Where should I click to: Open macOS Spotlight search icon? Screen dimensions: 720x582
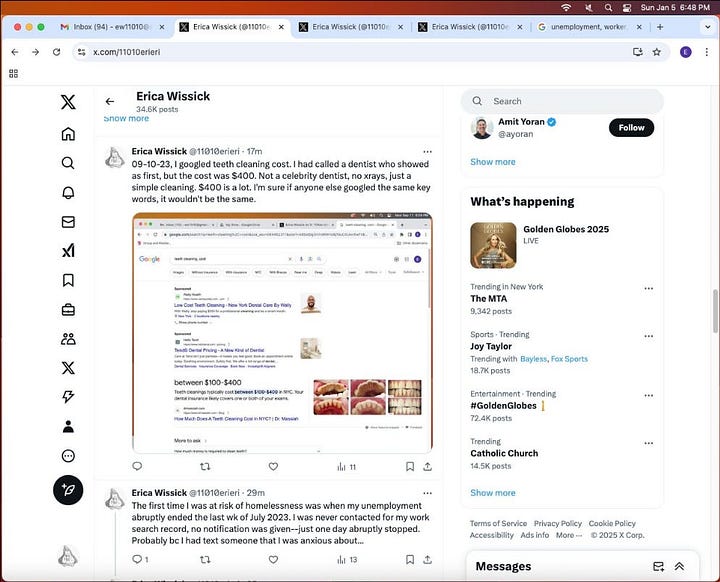(x=608, y=7)
